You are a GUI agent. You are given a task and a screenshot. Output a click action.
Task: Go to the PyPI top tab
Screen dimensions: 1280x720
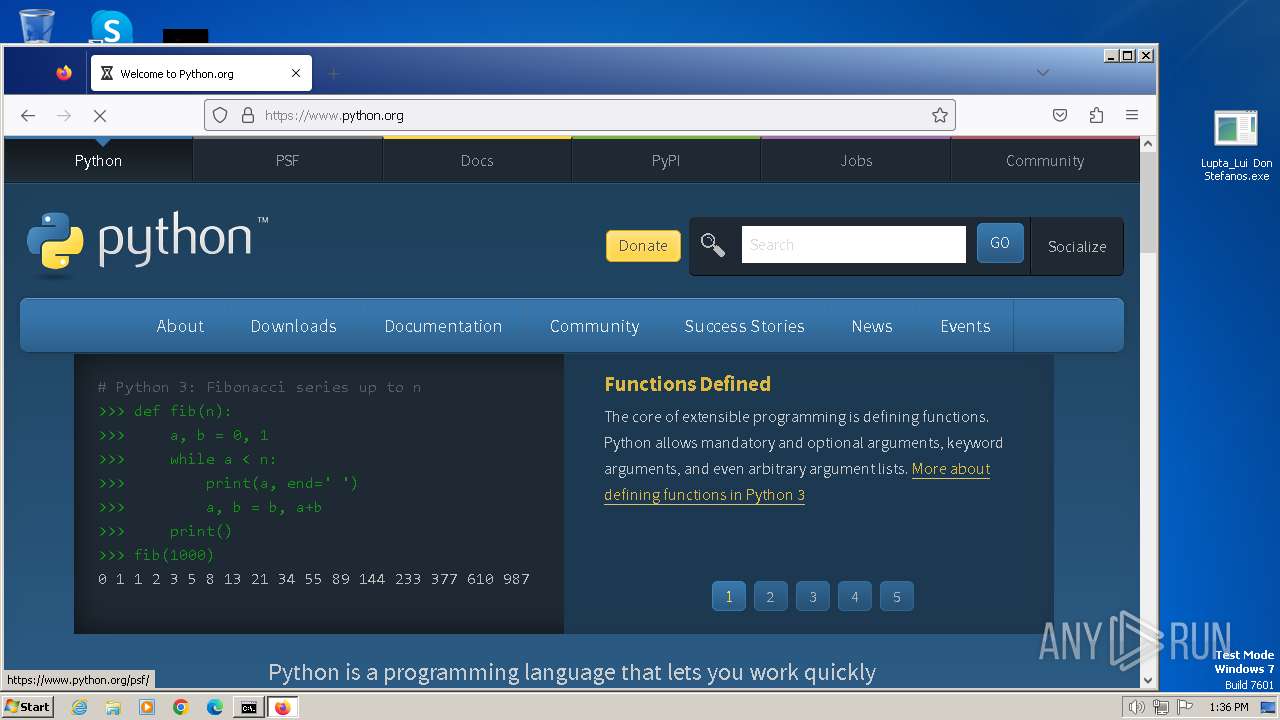pos(666,160)
